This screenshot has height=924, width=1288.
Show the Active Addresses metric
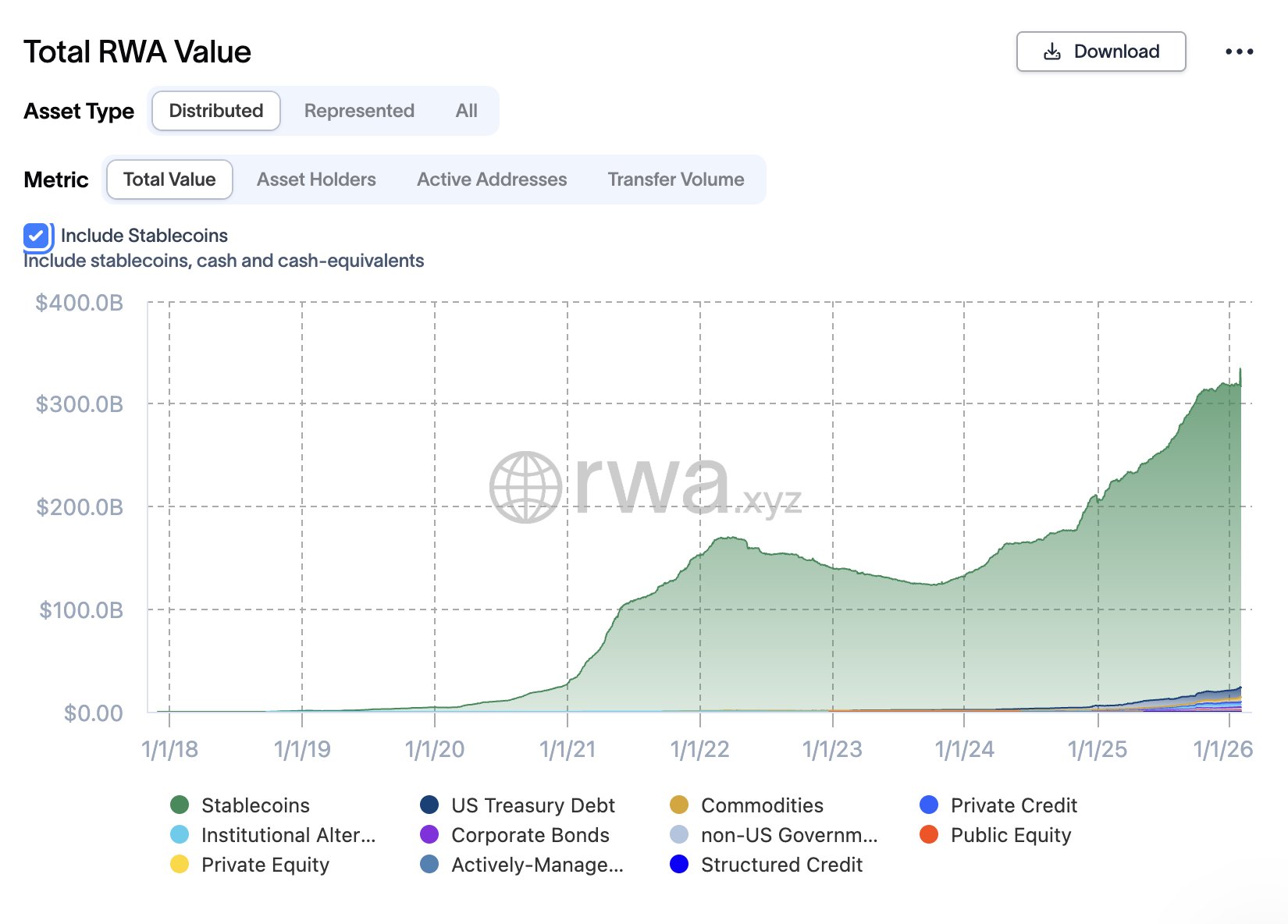click(492, 179)
